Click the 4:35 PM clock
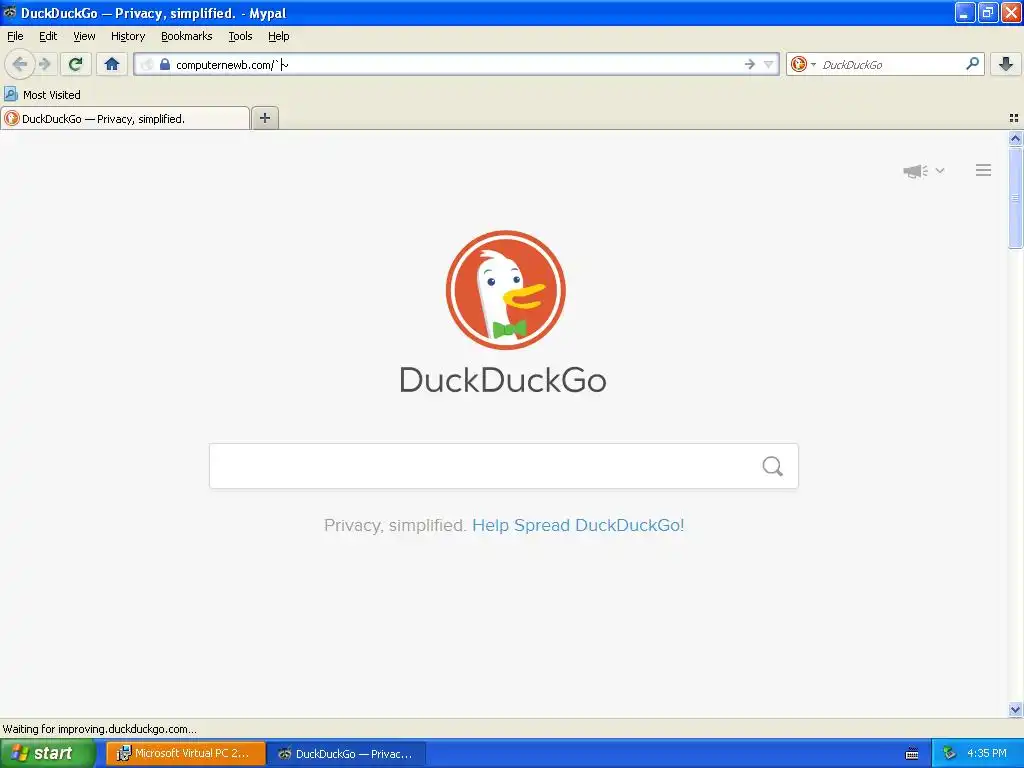 point(987,753)
